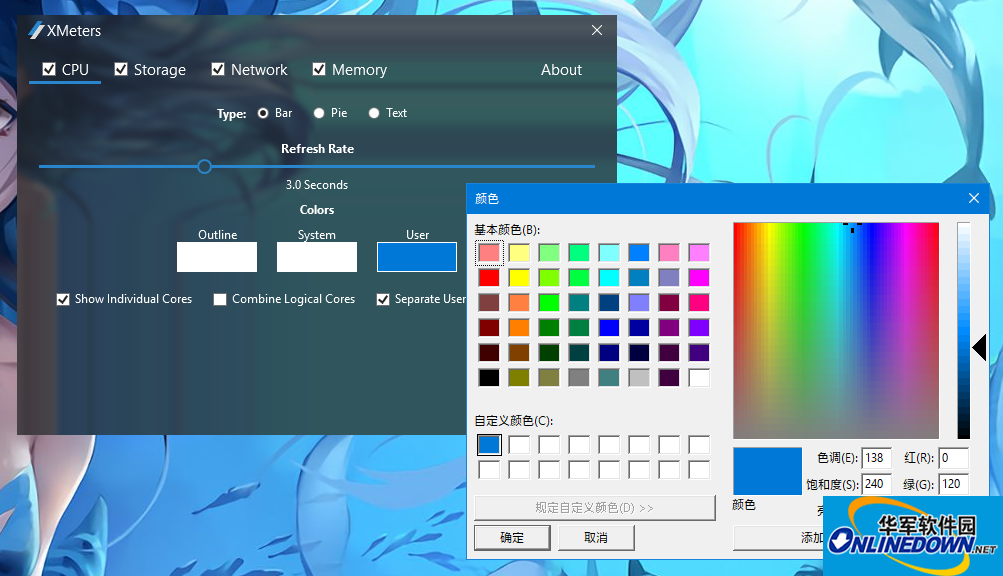Pick the pure green basic color swatch

click(x=549, y=303)
